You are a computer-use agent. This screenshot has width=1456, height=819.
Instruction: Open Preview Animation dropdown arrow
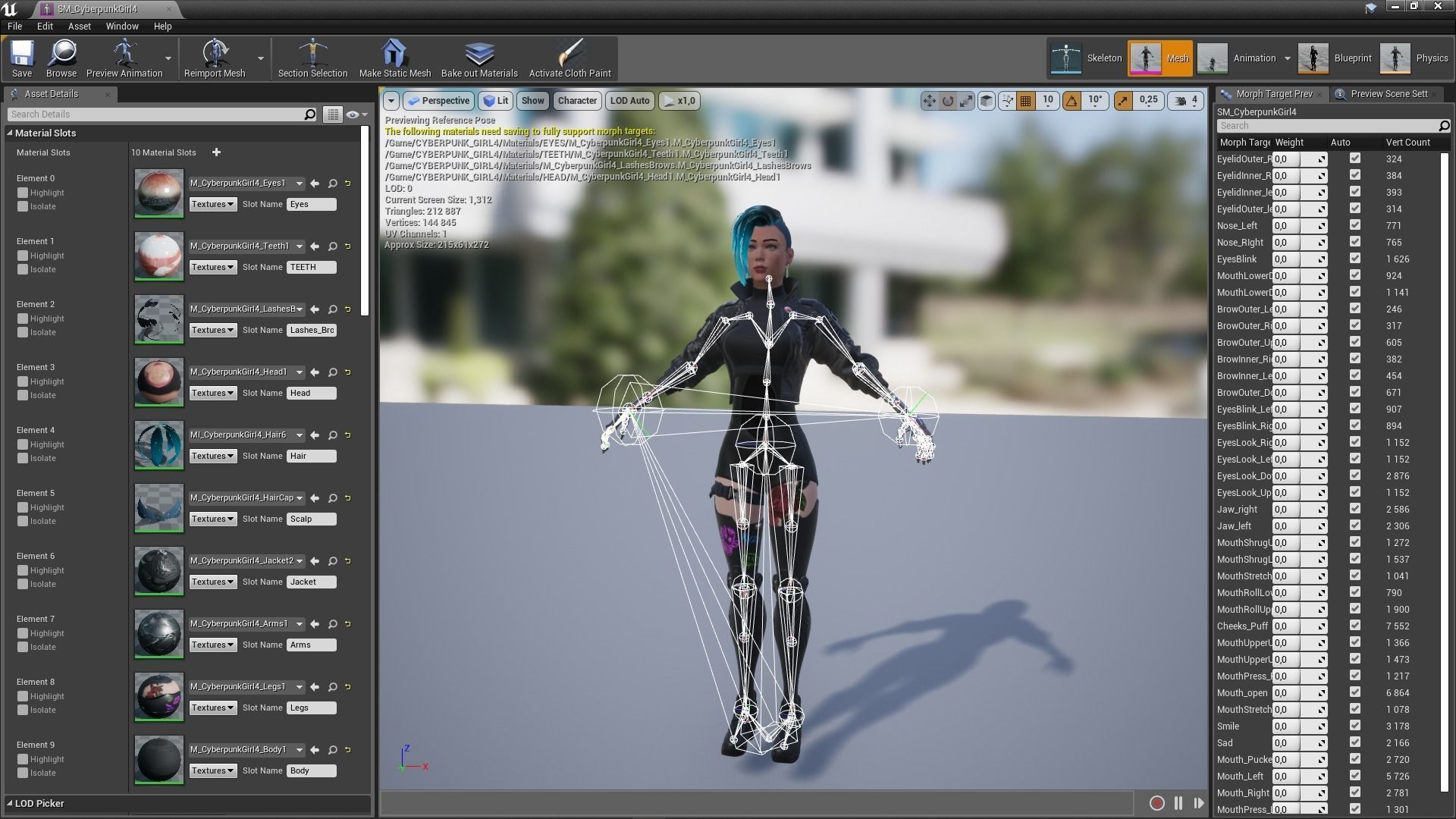(168, 58)
